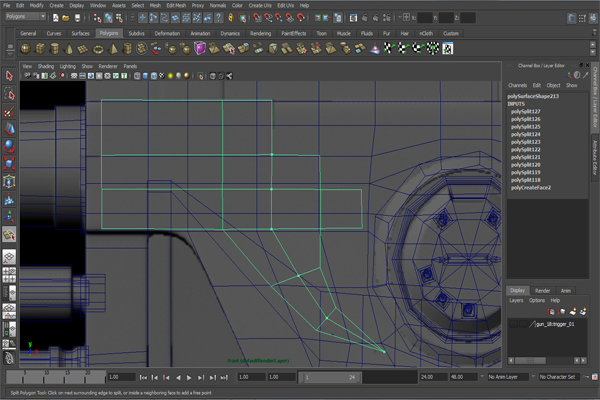Switch to the Animation shelf tab
This screenshot has width=600, height=400.
pyautogui.click(x=200, y=33)
